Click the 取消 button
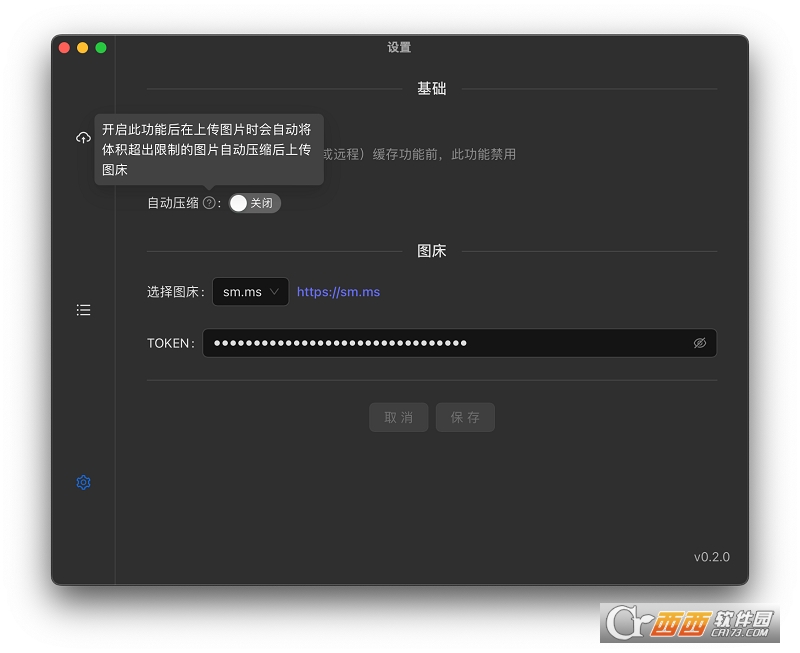Image resolution: width=800 pixels, height=653 pixels. click(398, 417)
